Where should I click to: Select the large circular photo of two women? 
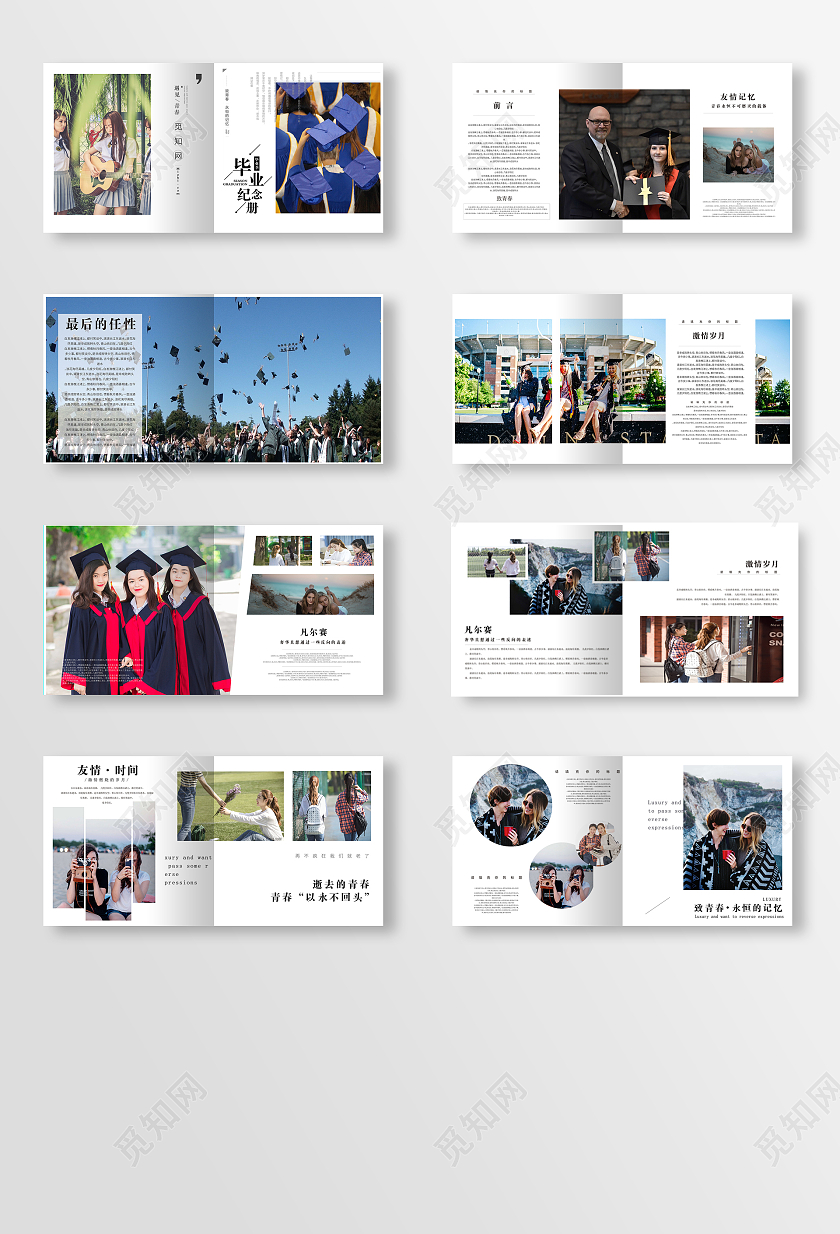click(511, 805)
